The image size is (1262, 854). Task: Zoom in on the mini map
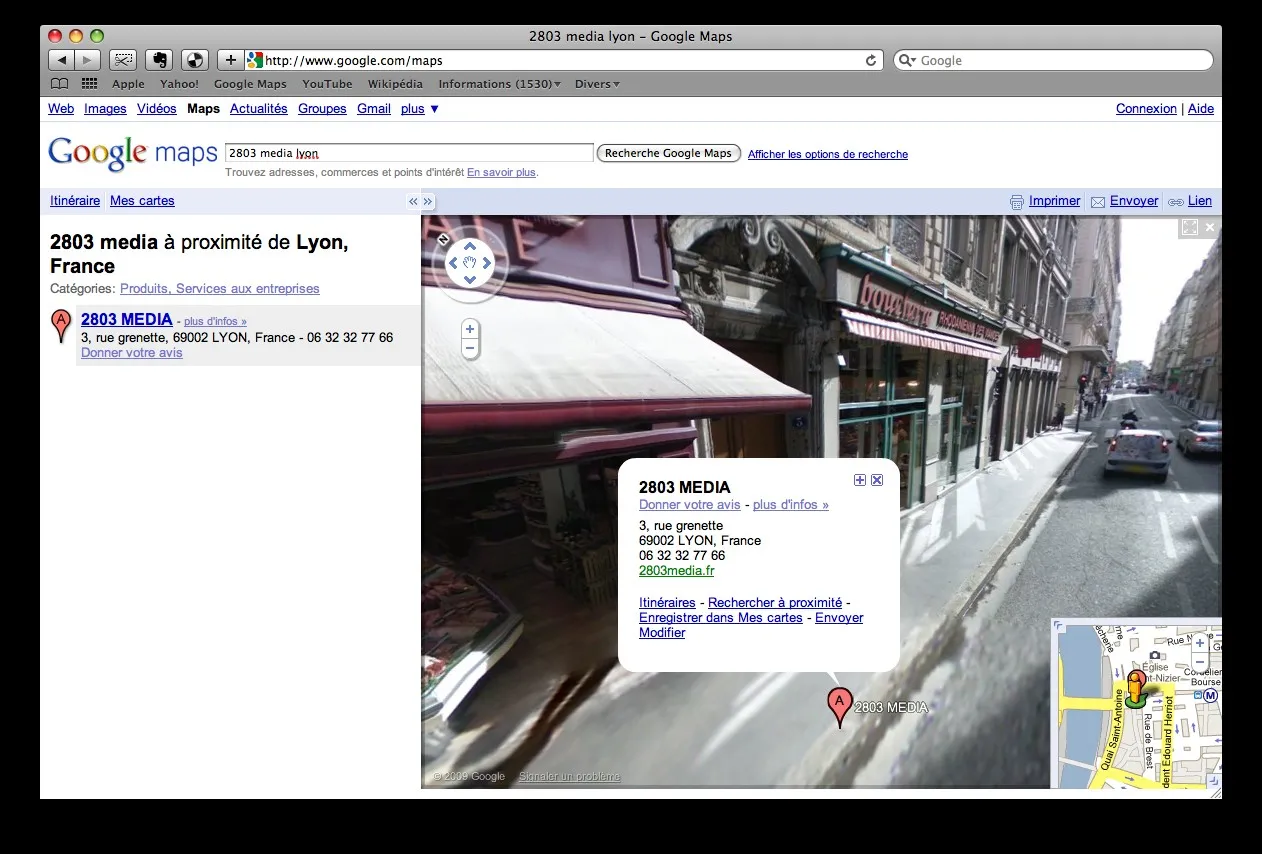coord(1200,643)
